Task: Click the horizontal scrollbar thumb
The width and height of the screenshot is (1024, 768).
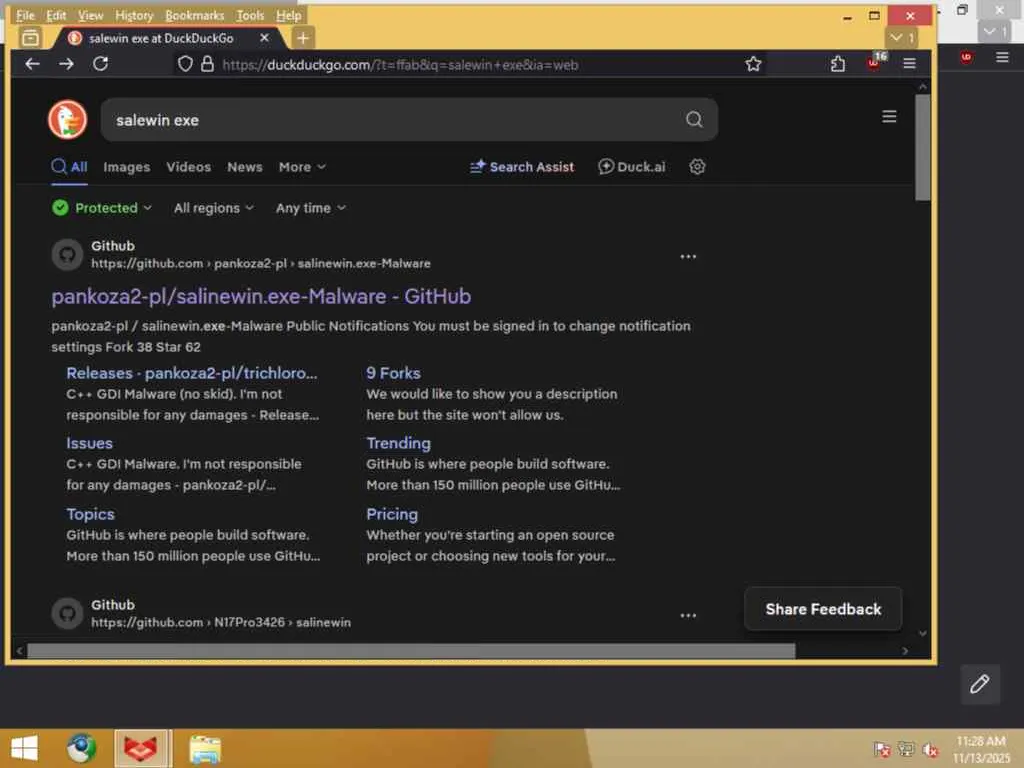Action: coord(411,650)
